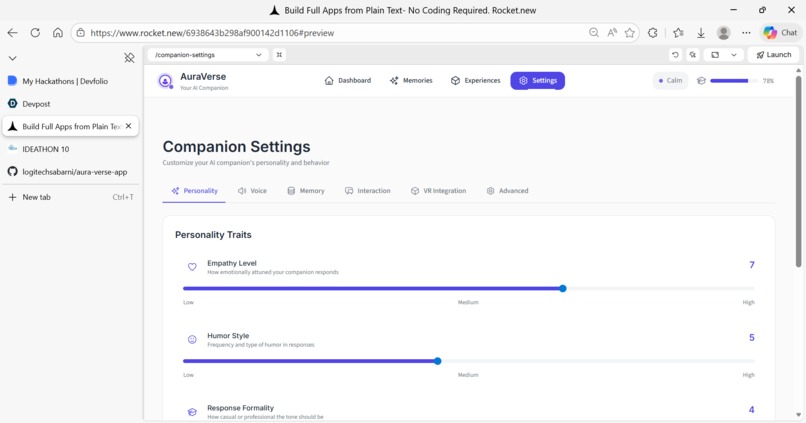This screenshot has height=423, width=806.
Task: Click the browser address bar URL
Action: click(212, 33)
